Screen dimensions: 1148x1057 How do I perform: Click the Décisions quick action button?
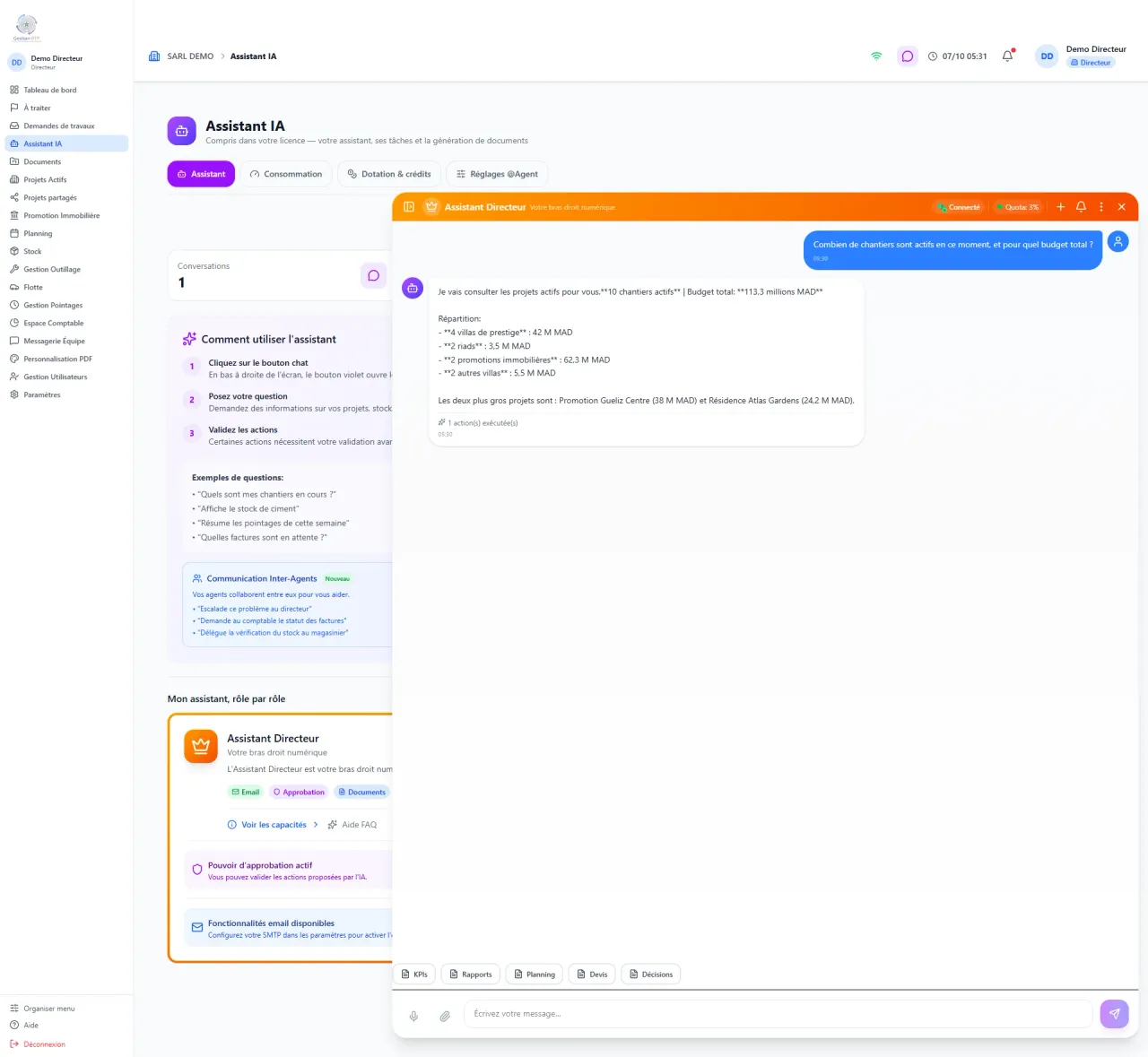(x=651, y=975)
